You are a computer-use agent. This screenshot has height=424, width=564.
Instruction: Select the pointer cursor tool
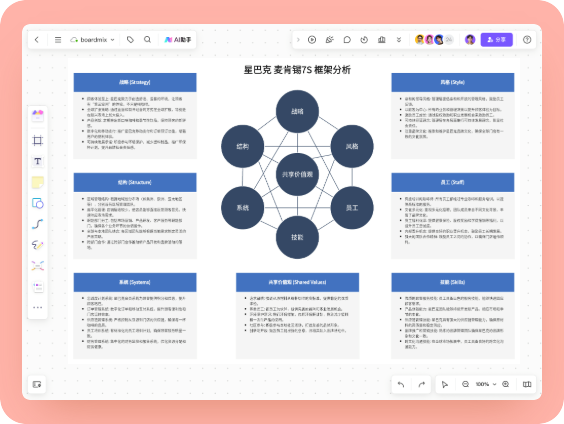[445, 384]
